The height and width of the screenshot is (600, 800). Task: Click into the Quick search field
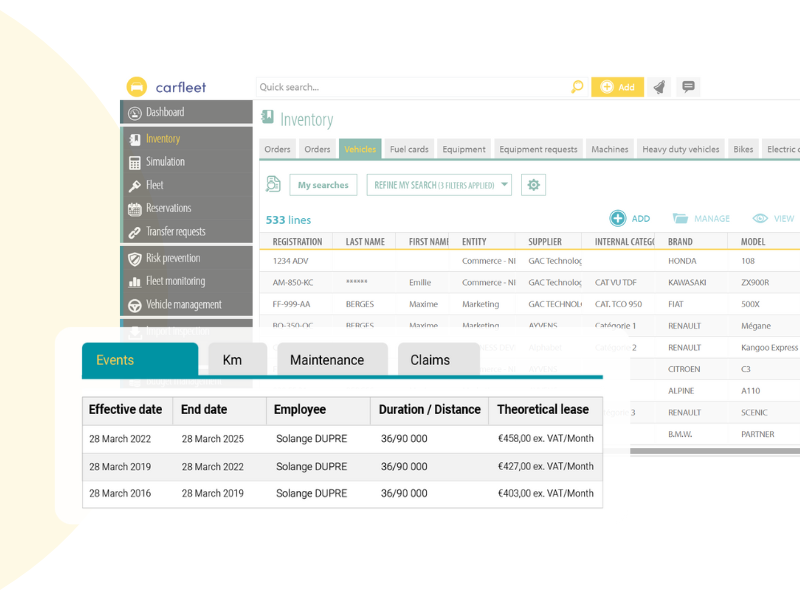coord(410,87)
